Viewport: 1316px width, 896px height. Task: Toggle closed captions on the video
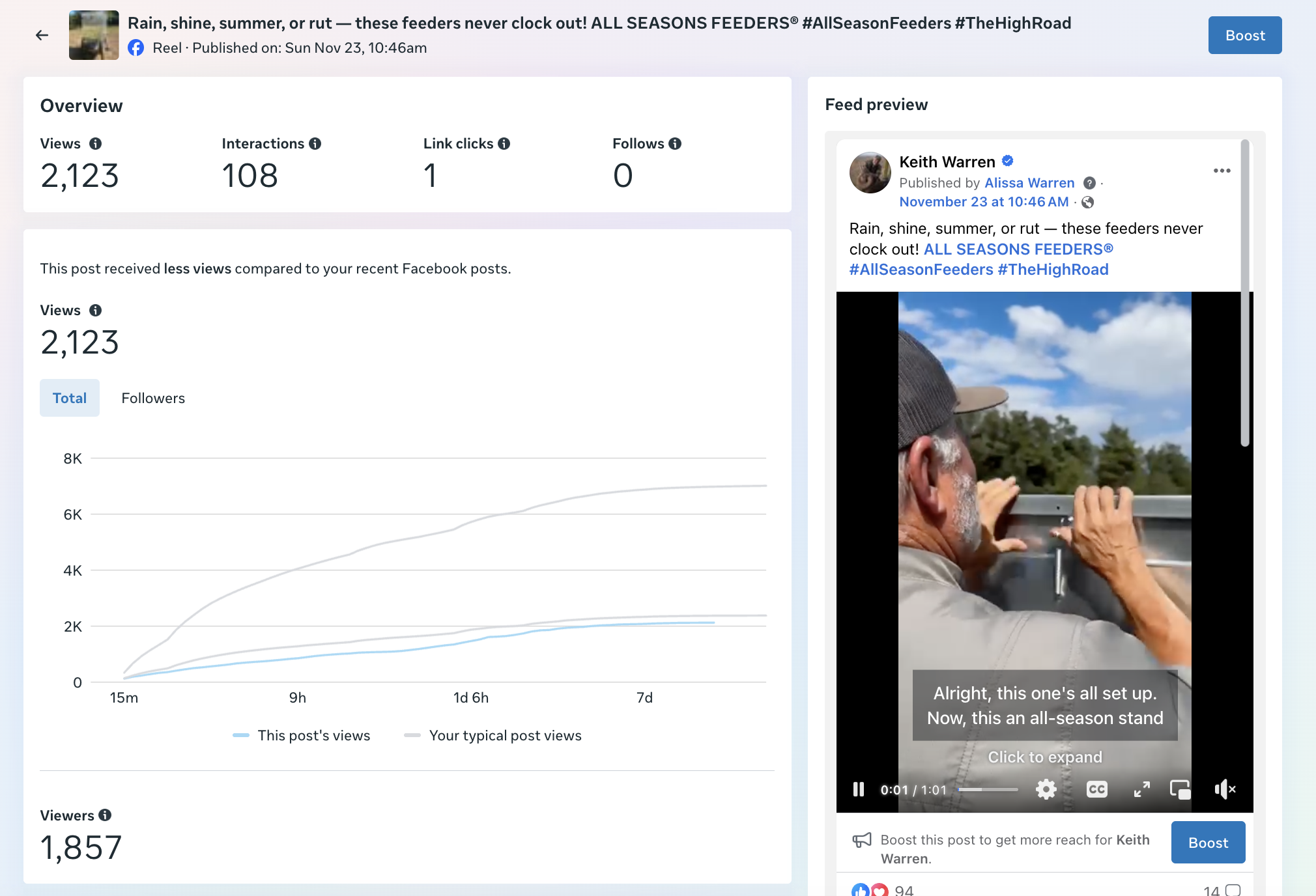pos(1096,789)
